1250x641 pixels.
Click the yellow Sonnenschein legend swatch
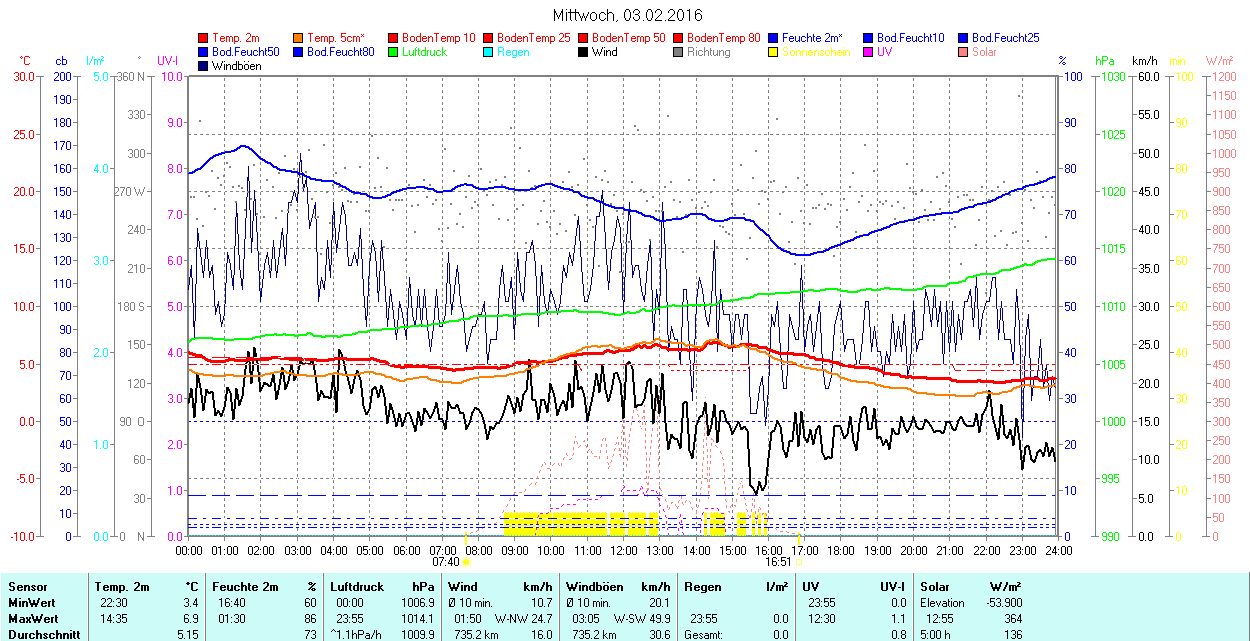[x=773, y=52]
